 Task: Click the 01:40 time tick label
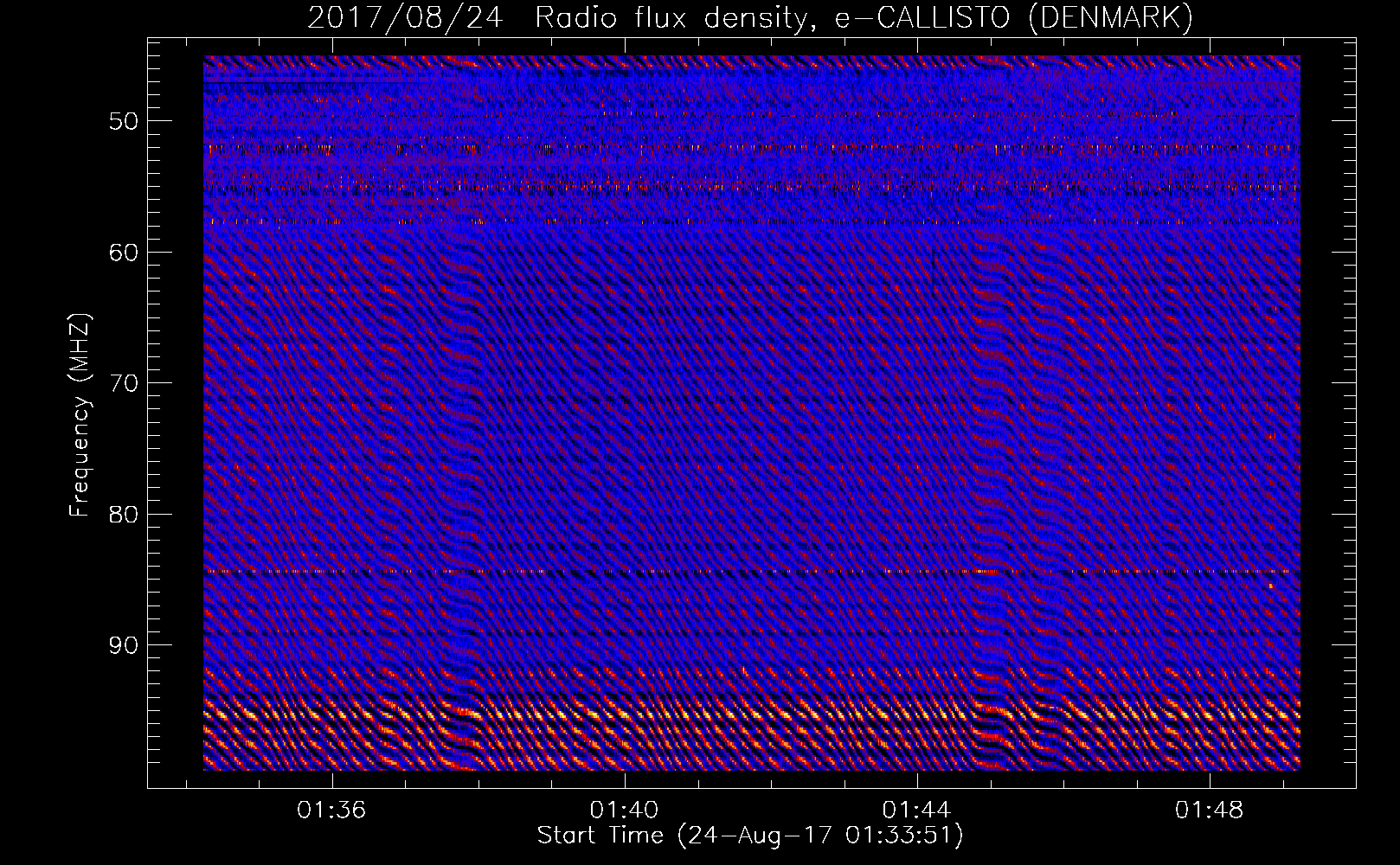[x=624, y=810]
